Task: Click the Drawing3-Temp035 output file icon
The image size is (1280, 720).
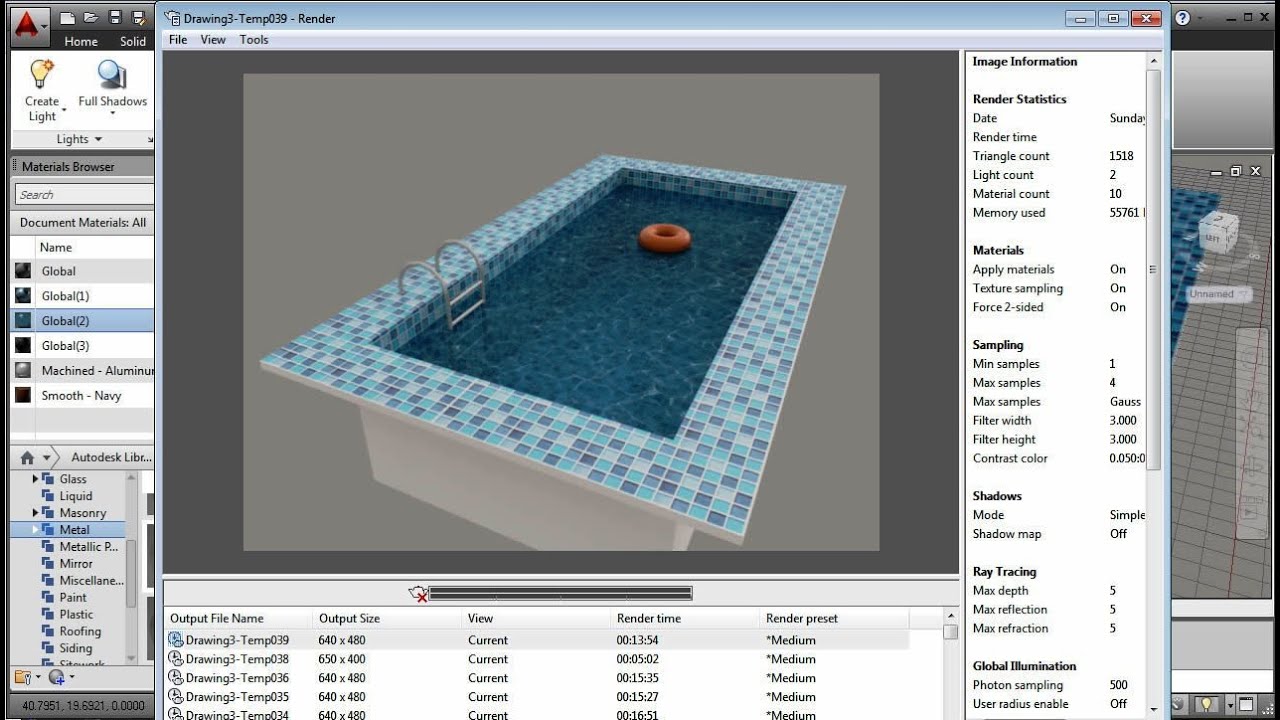Action: (x=176, y=697)
